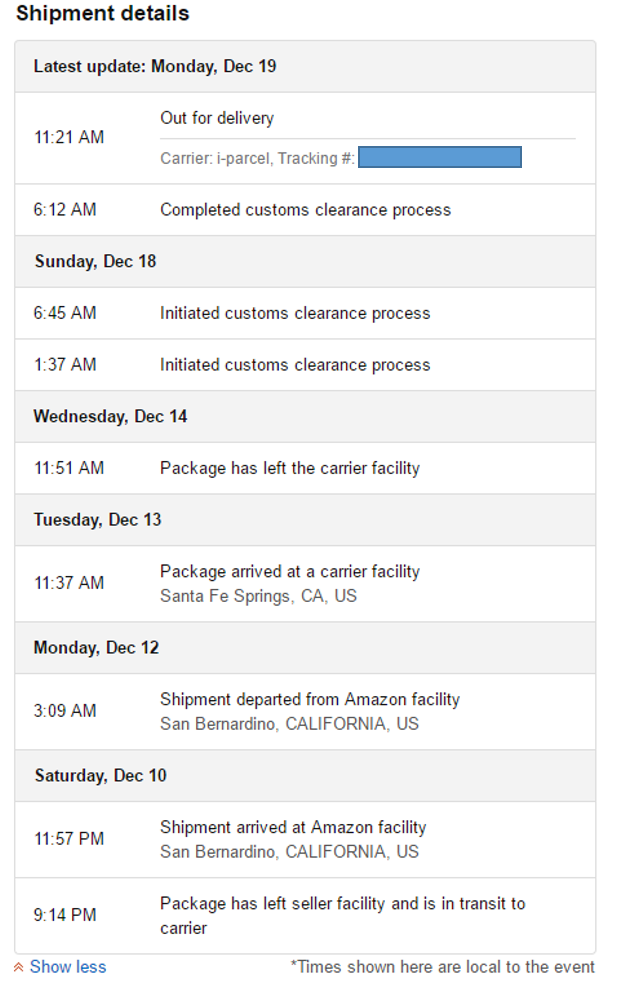Image resolution: width=621 pixels, height=981 pixels.
Task: Select the Wednesday, Dec 14 date header
Action: coord(305,417)
